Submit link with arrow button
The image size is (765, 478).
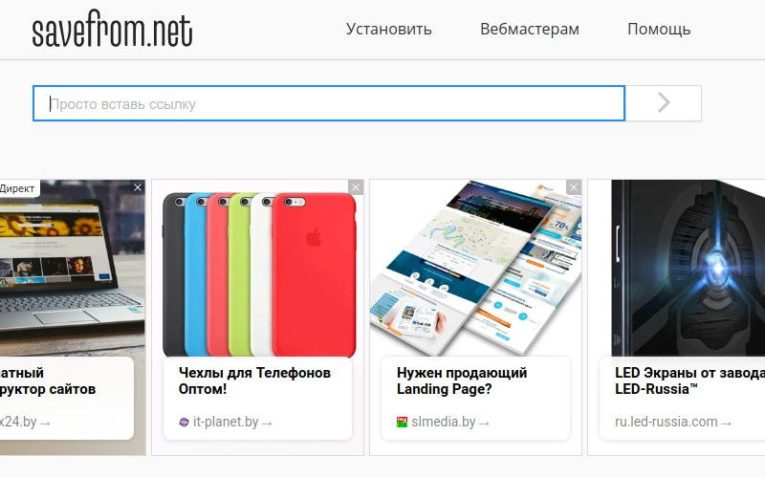pos(664,103)
